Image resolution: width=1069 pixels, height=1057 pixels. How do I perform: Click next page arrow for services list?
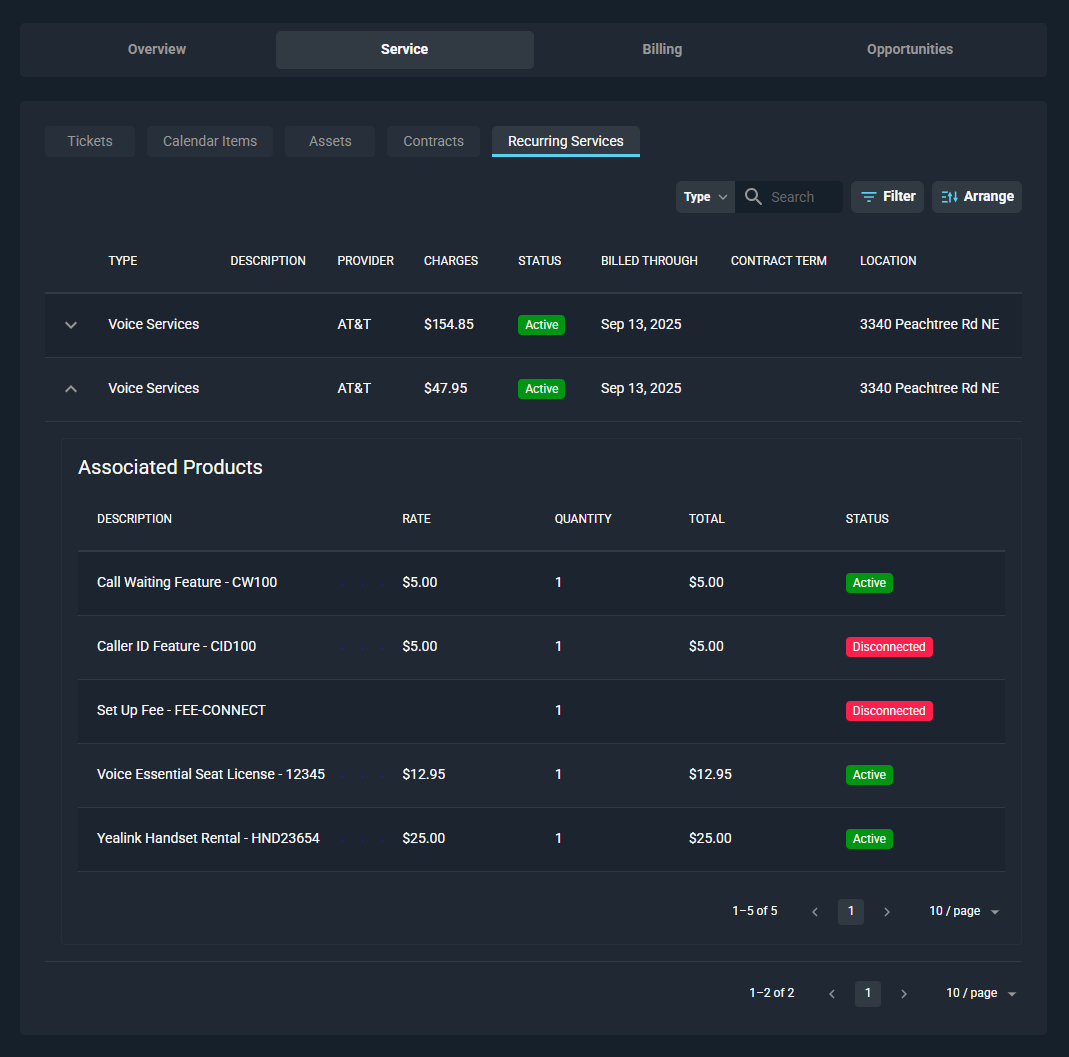(903, 994)
